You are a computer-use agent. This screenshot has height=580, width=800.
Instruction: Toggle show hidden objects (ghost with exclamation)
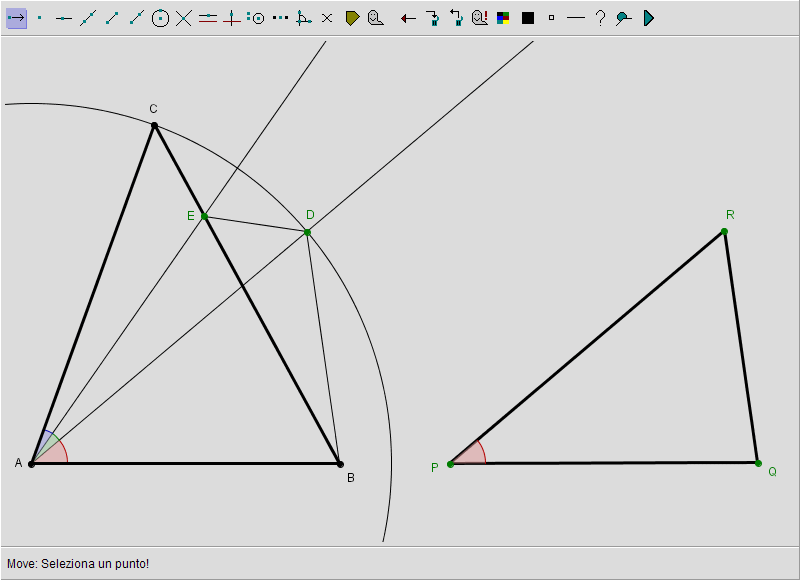[x=480, y=18]
